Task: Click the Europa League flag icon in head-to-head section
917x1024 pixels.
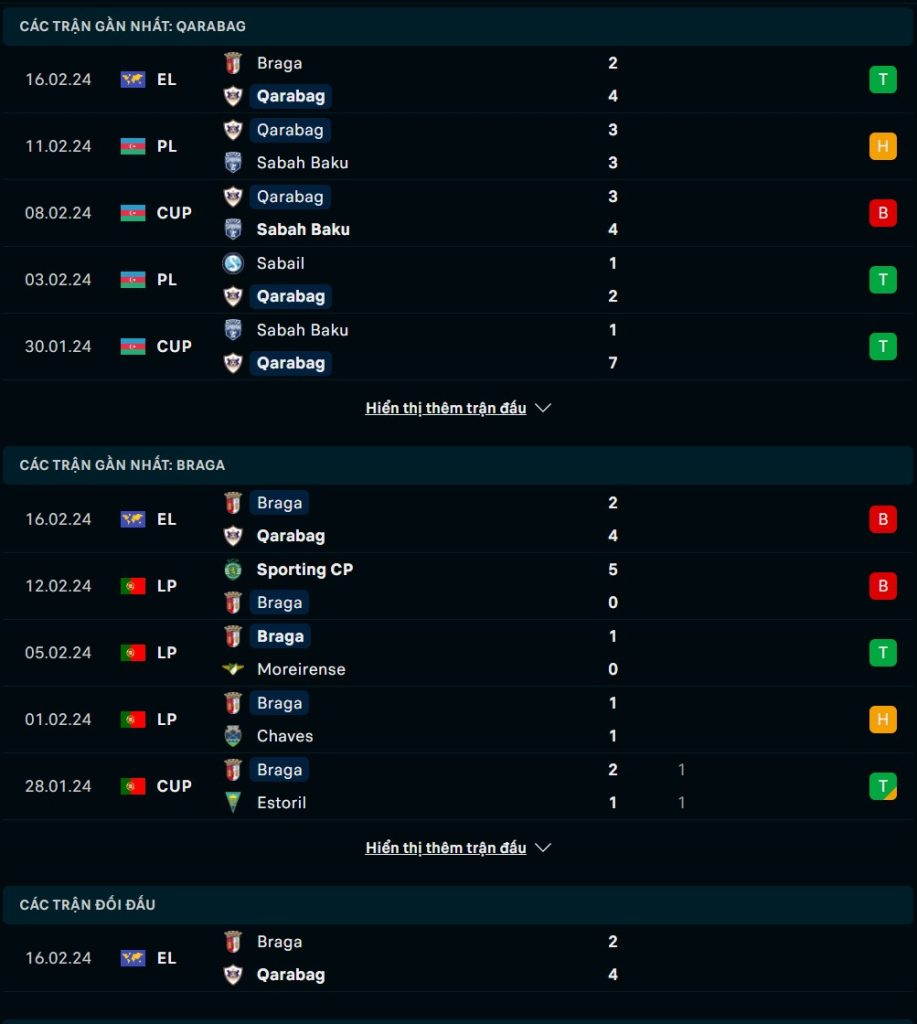Action: (x=133, y=958)
